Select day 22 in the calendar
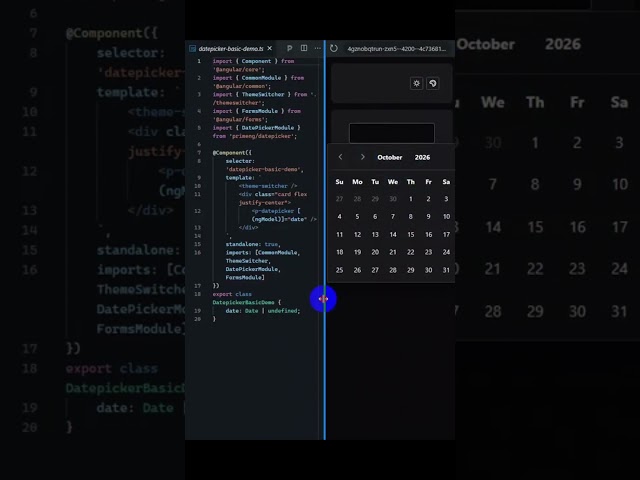 [411, 252]
